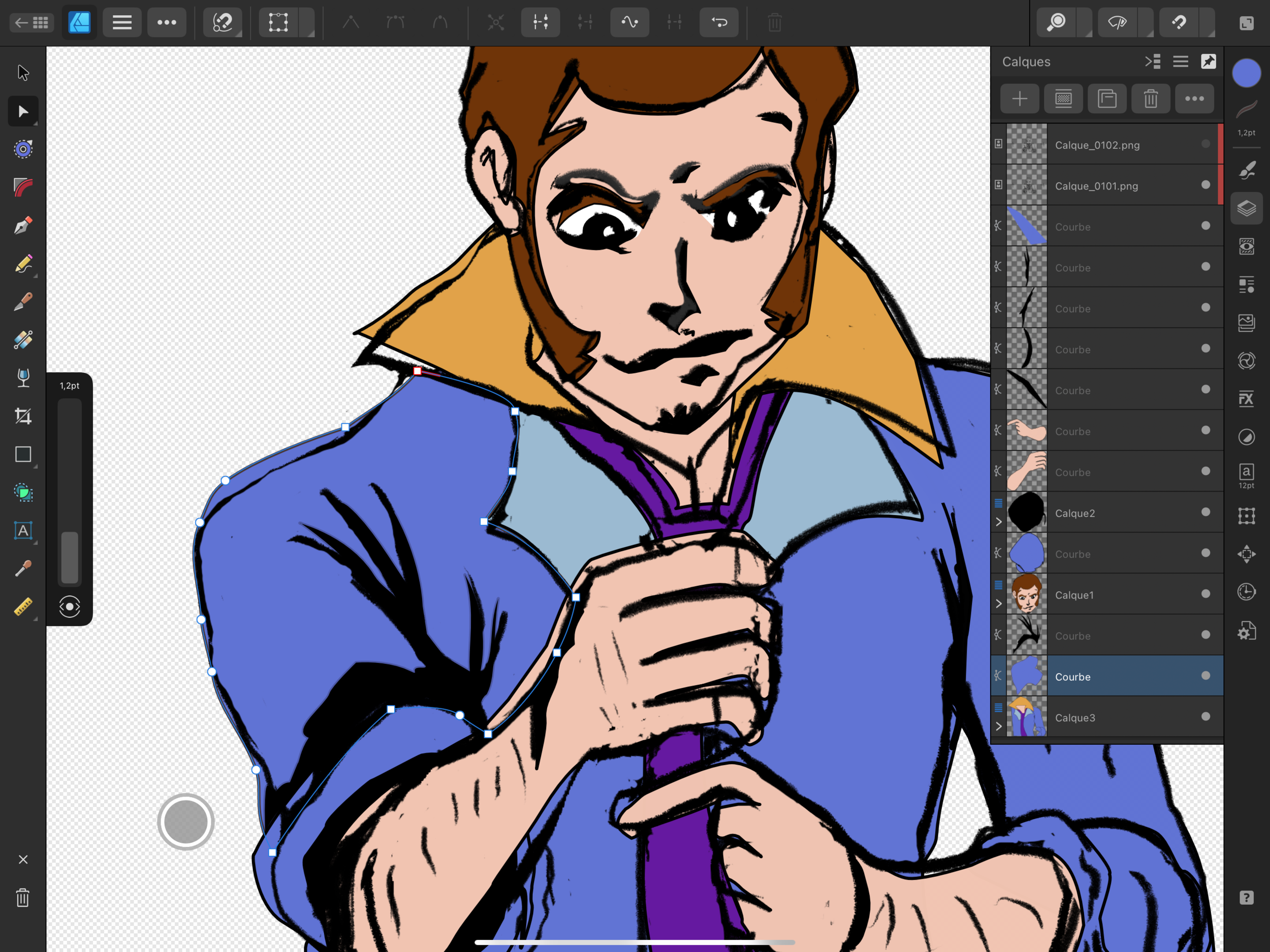Viewport: 1270px width, 952px height.
Task: Expand the Calque2 layer group
Action: click(998, 521)
